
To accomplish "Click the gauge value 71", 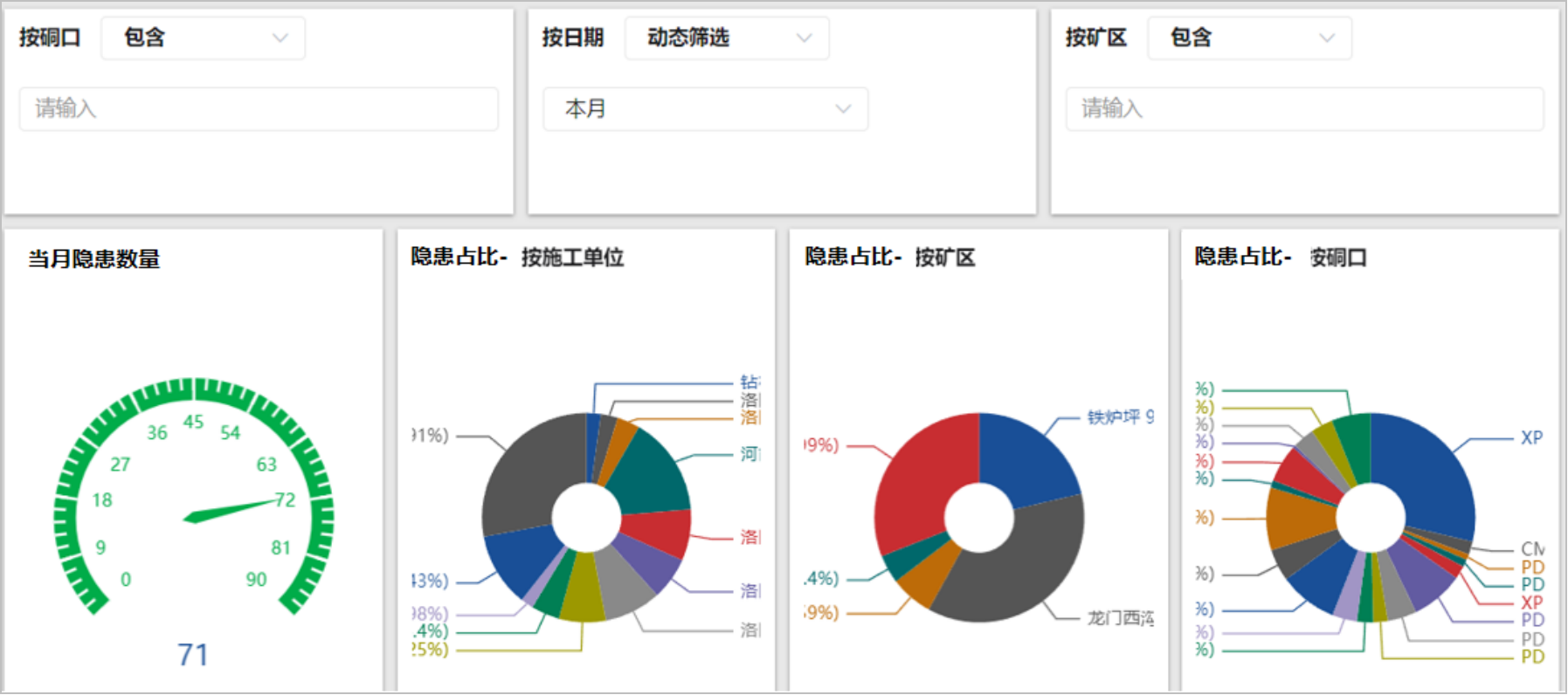I will click(193, 655).
